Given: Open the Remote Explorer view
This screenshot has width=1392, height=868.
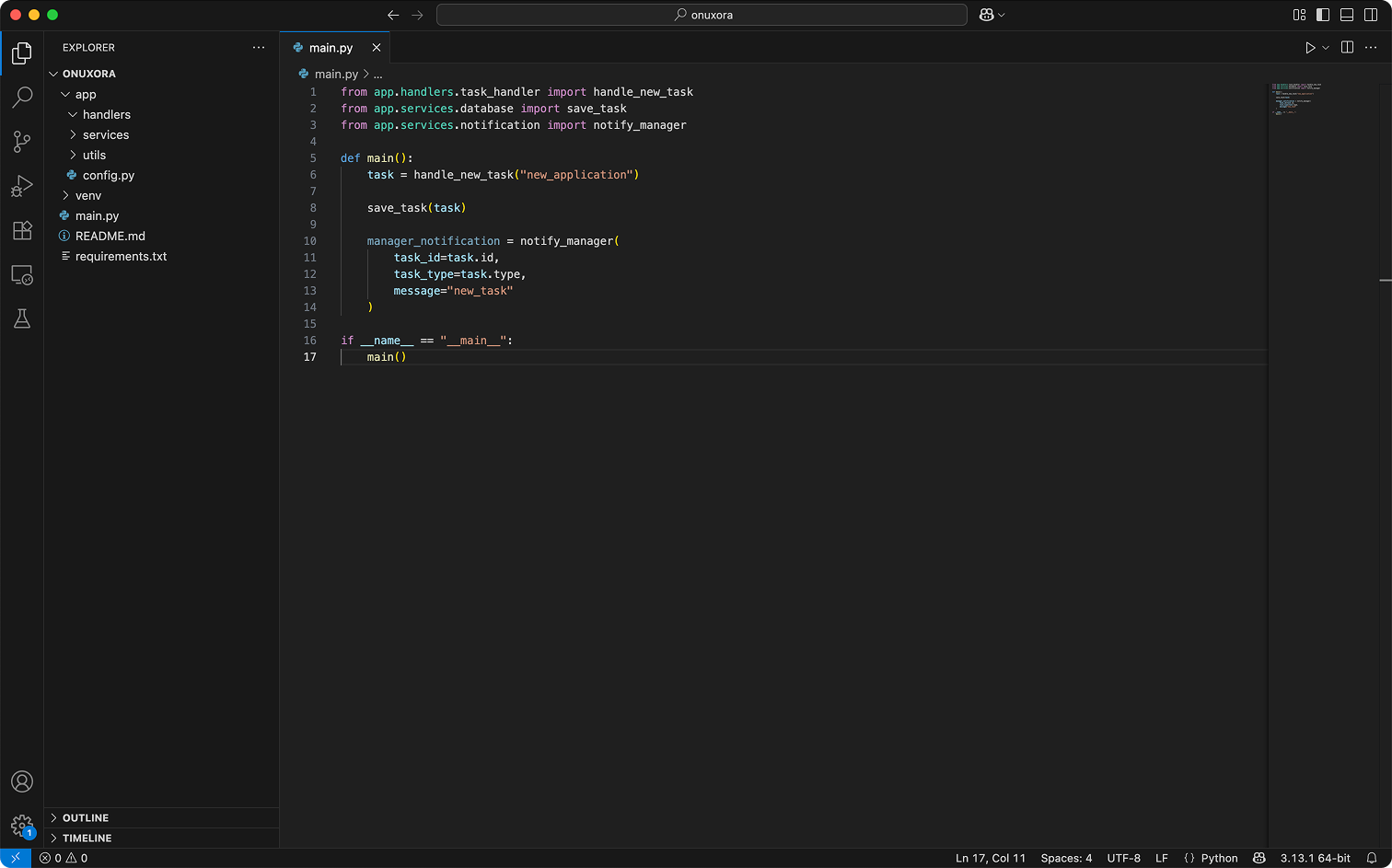Looking at the screenshot, I should 22,274.
